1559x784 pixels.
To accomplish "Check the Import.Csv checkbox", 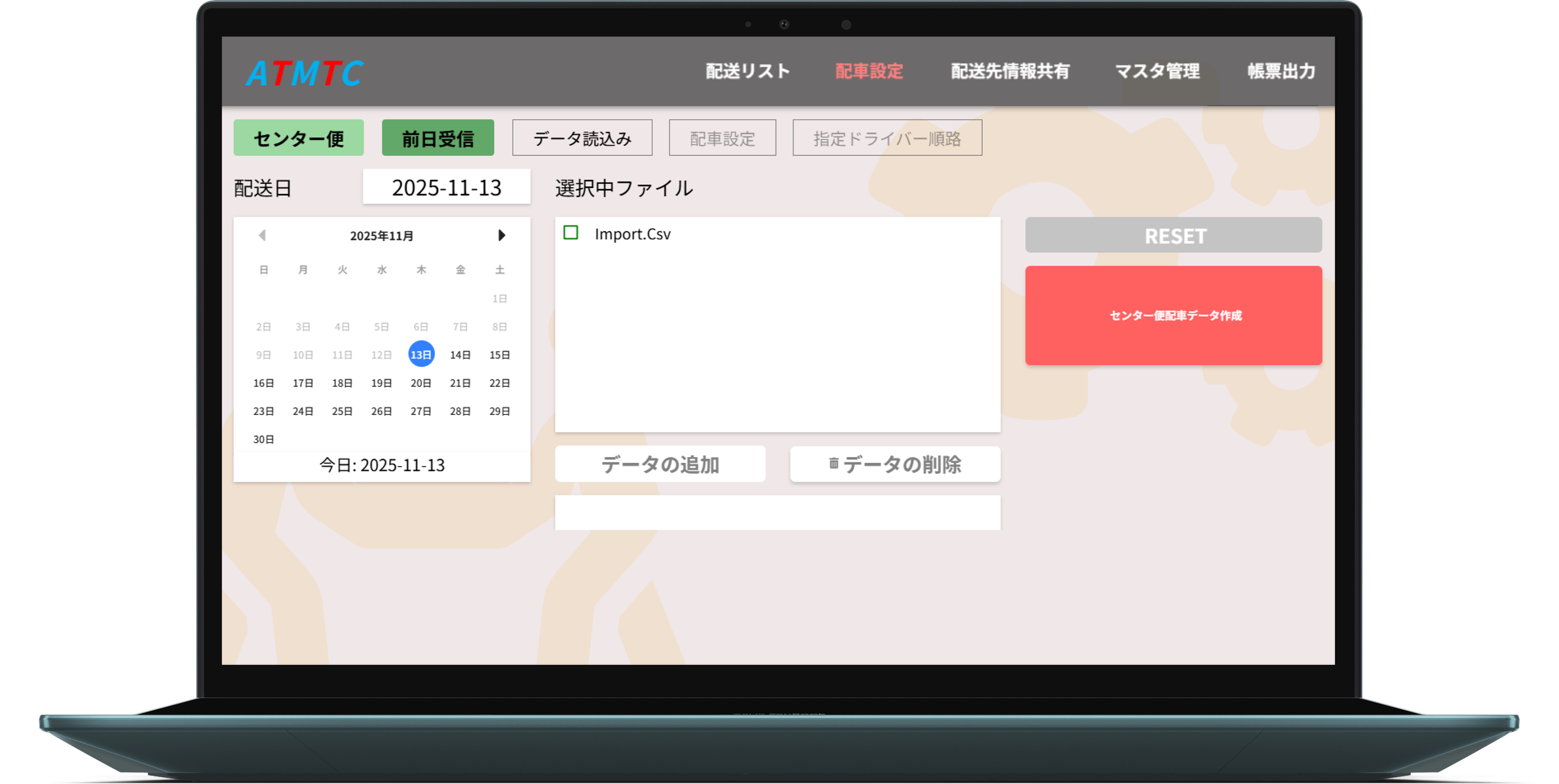I will tap(571, 233).
